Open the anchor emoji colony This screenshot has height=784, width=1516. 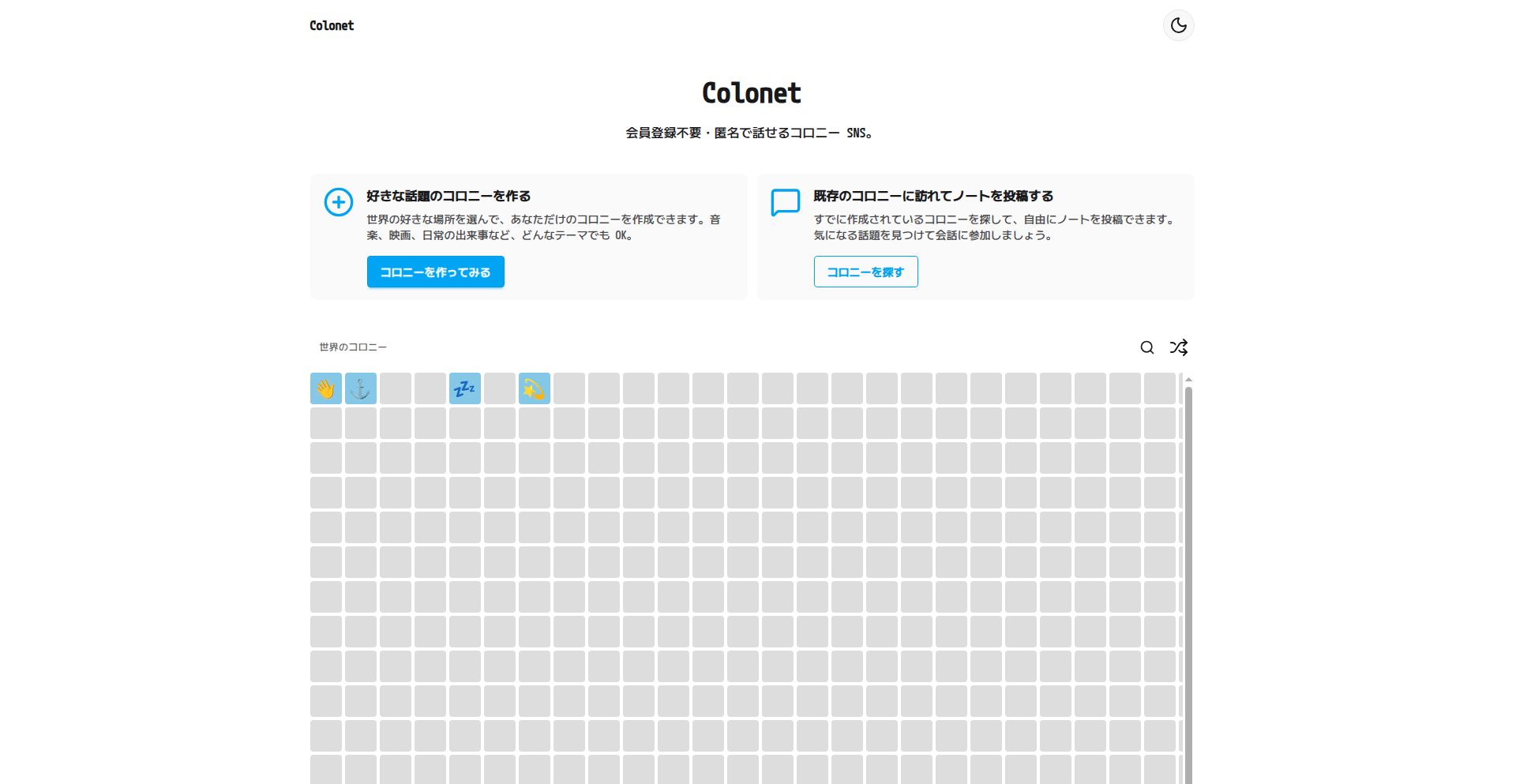360,388
